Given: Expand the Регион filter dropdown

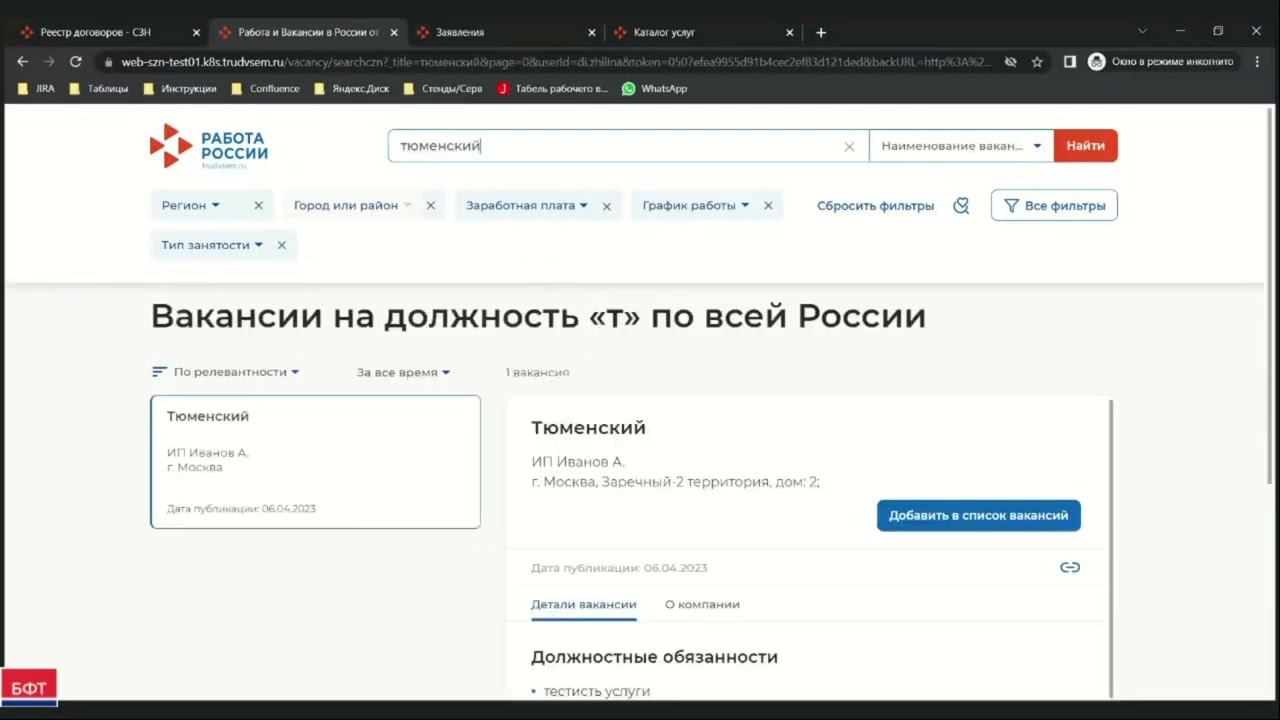Looking at the screenshot, I should coord(191,205).
